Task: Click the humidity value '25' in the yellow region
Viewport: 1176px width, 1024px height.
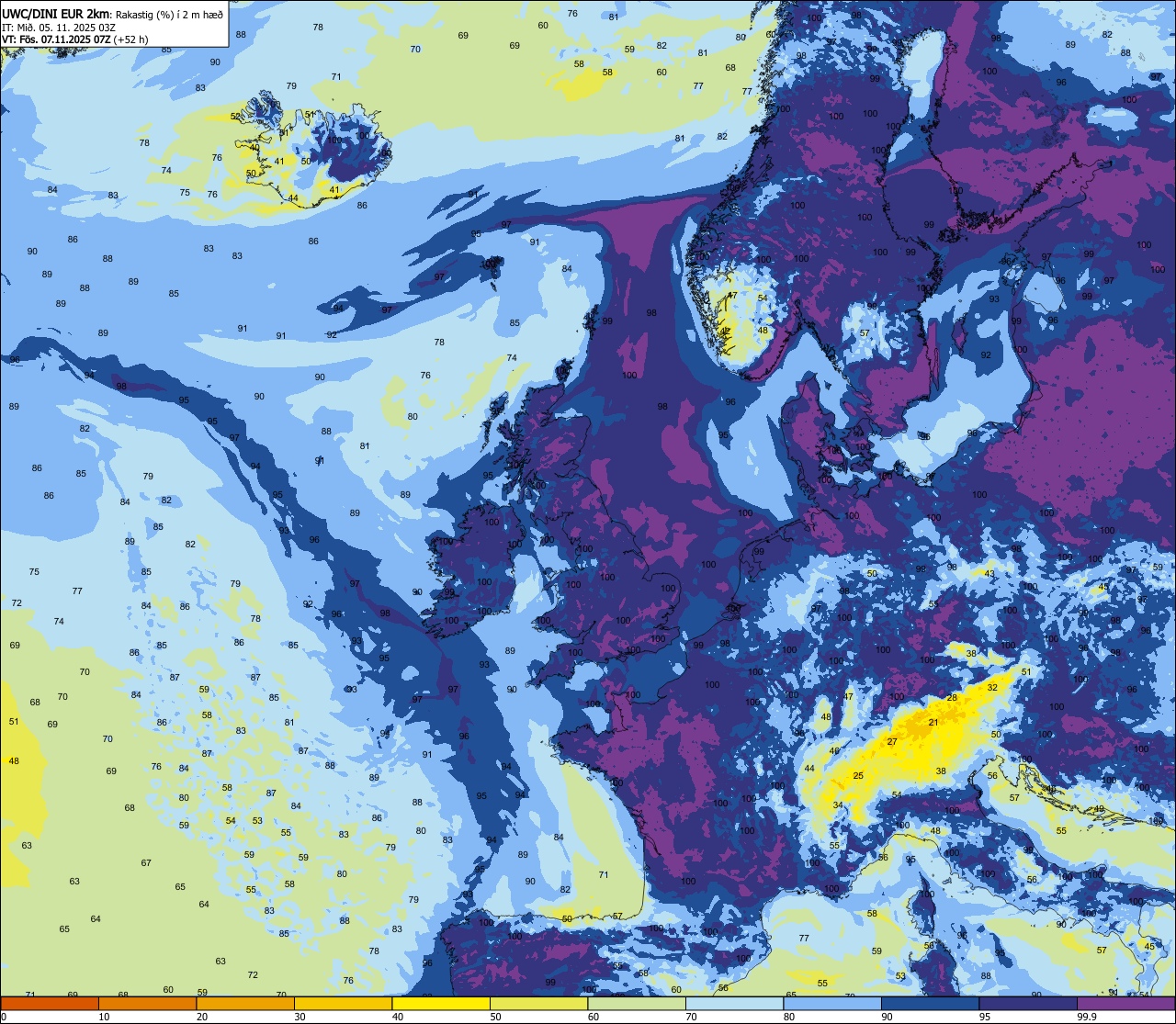Action: 858,776
